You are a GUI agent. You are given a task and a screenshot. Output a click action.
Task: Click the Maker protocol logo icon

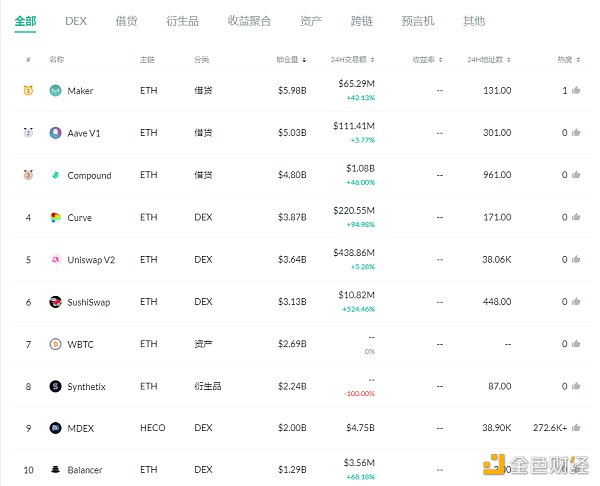pos(55,91)
